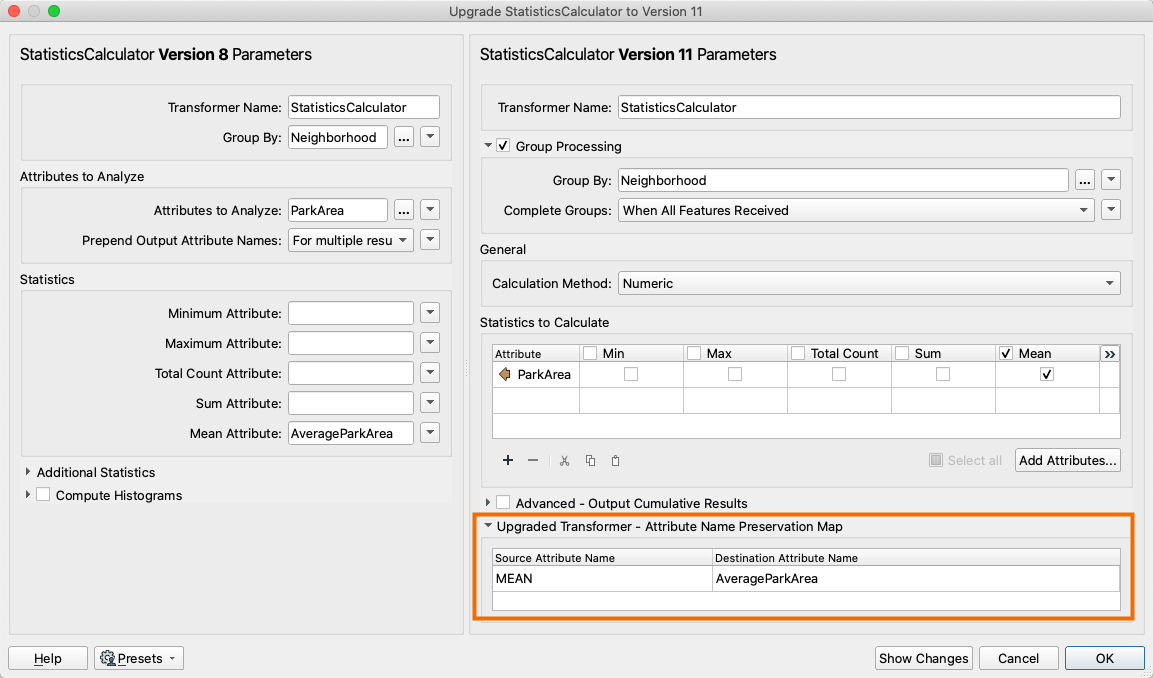
Task: Expand the Additional Statistics section
Action: point(28,471)
